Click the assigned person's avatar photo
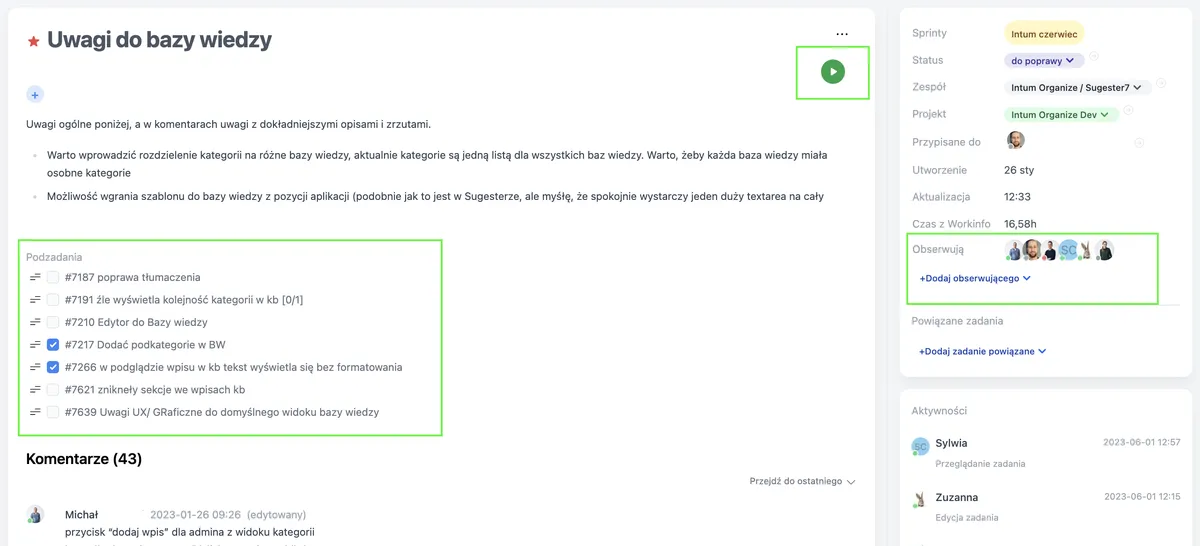Image resolution: width=1200 pixels, height=546 pixels. coord(1015,141)
